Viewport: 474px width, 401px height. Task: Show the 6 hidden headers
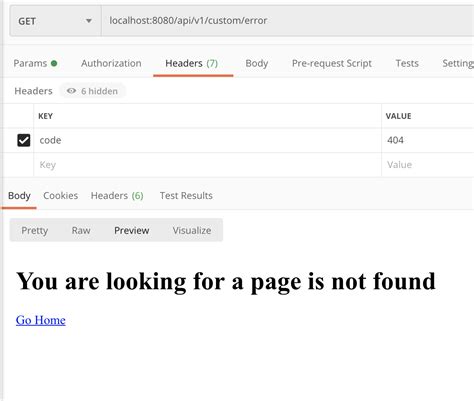93,91
